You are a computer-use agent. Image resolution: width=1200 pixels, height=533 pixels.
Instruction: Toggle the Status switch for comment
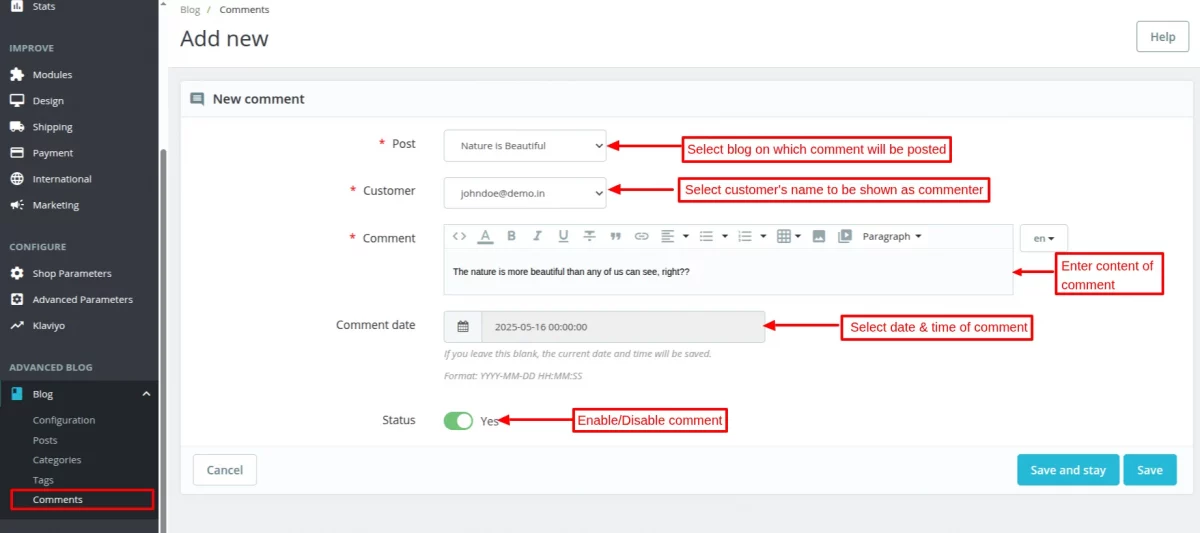(x=458, y=421)
